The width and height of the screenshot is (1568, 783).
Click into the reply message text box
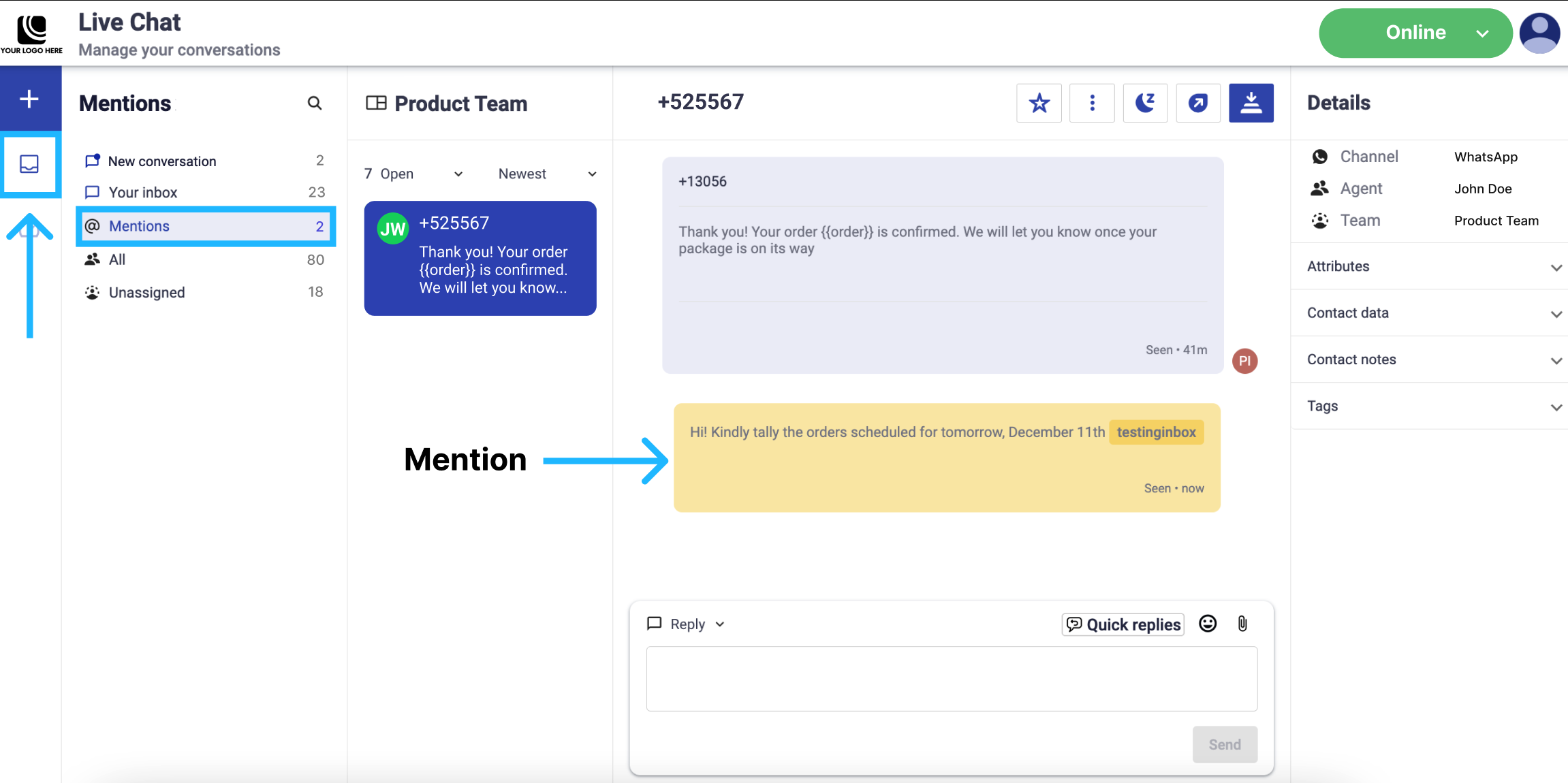point(951,679)
